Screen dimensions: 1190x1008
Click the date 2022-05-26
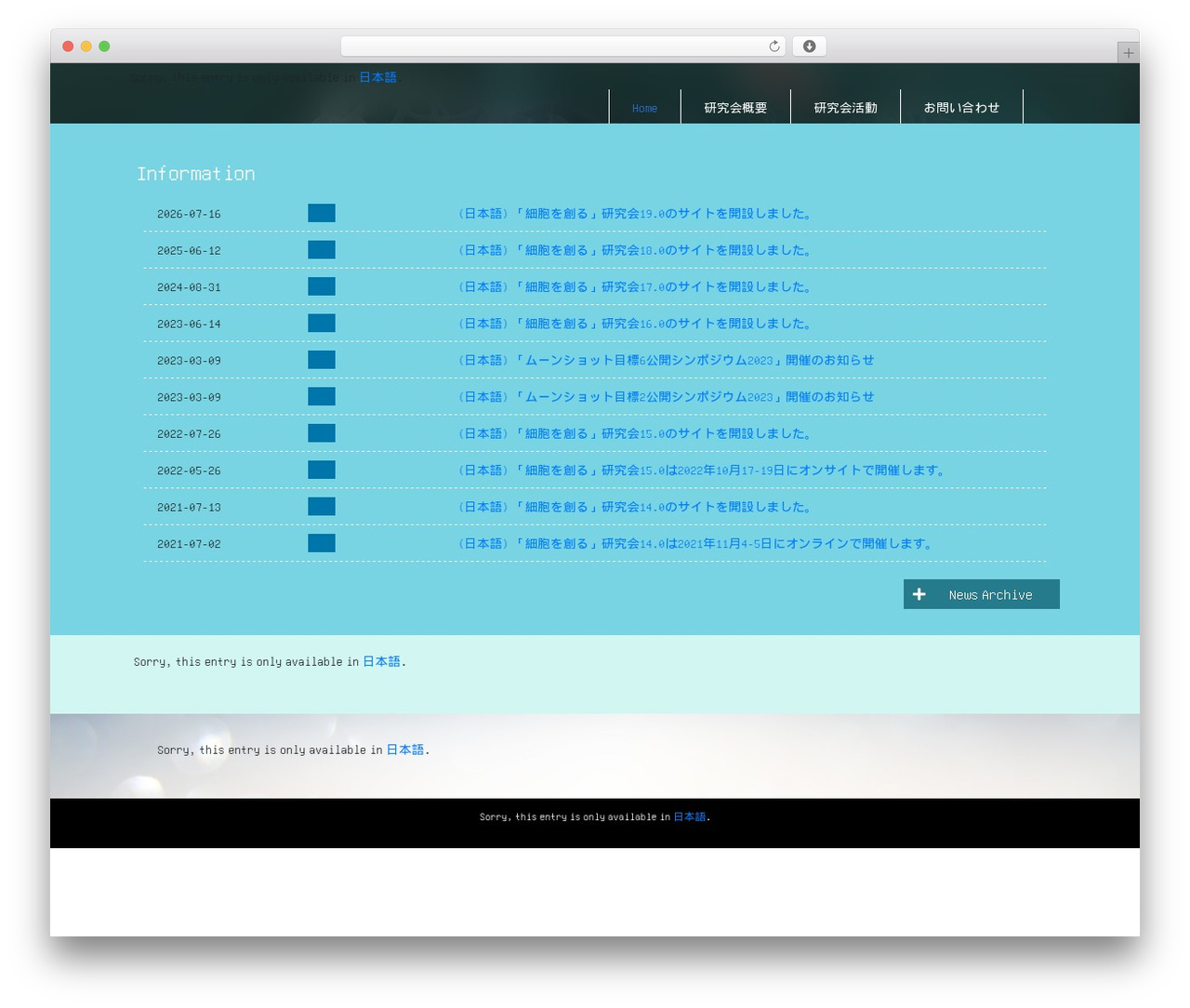click(x=189, y=471)
